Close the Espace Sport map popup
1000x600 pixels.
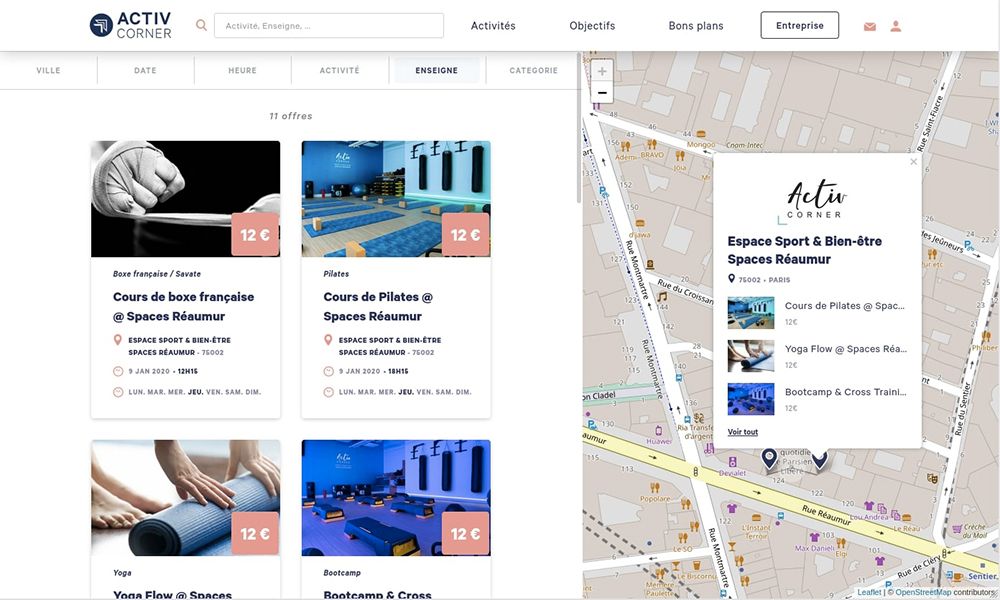pyautogui.click(x=913, y=162)
